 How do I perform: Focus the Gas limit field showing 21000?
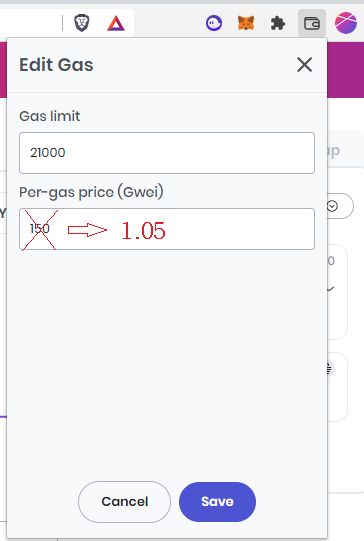pos(167,153)
